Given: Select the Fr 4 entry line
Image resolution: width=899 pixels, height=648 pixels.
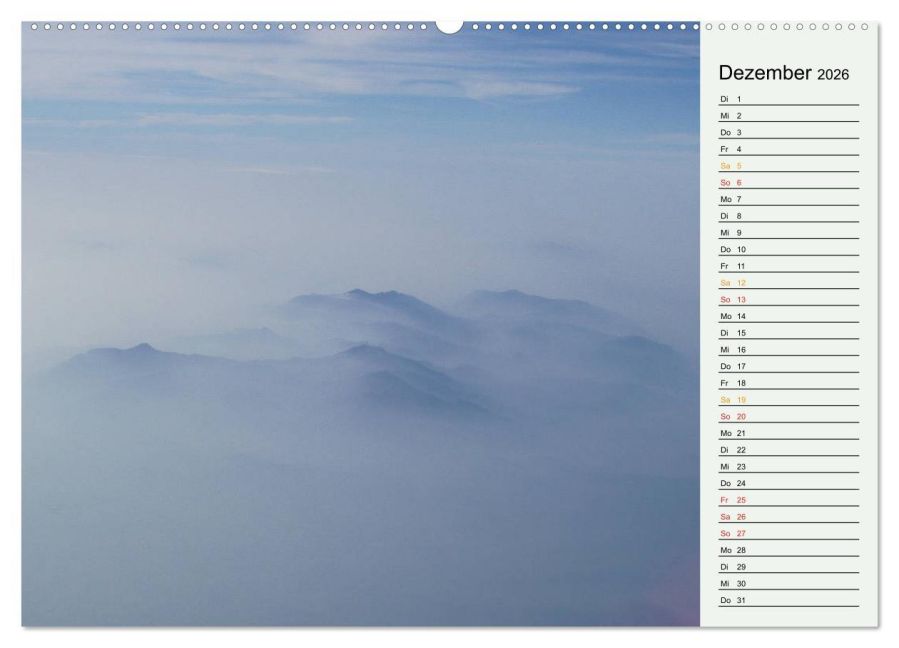Looking at the screenshot, I should pyautogui.click(x=787, y=149).
